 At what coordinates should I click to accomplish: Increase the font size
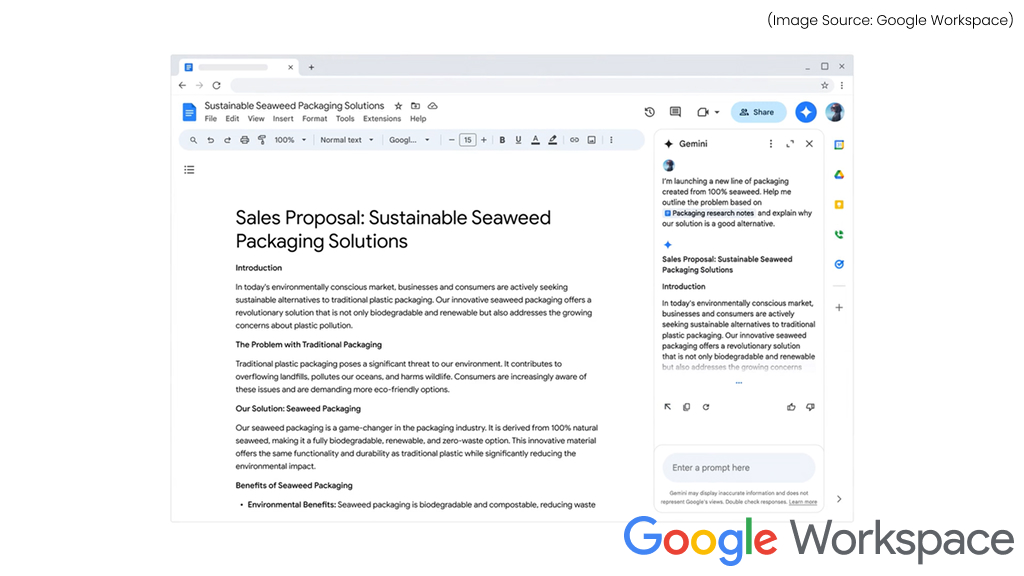[x=484, y=140]
